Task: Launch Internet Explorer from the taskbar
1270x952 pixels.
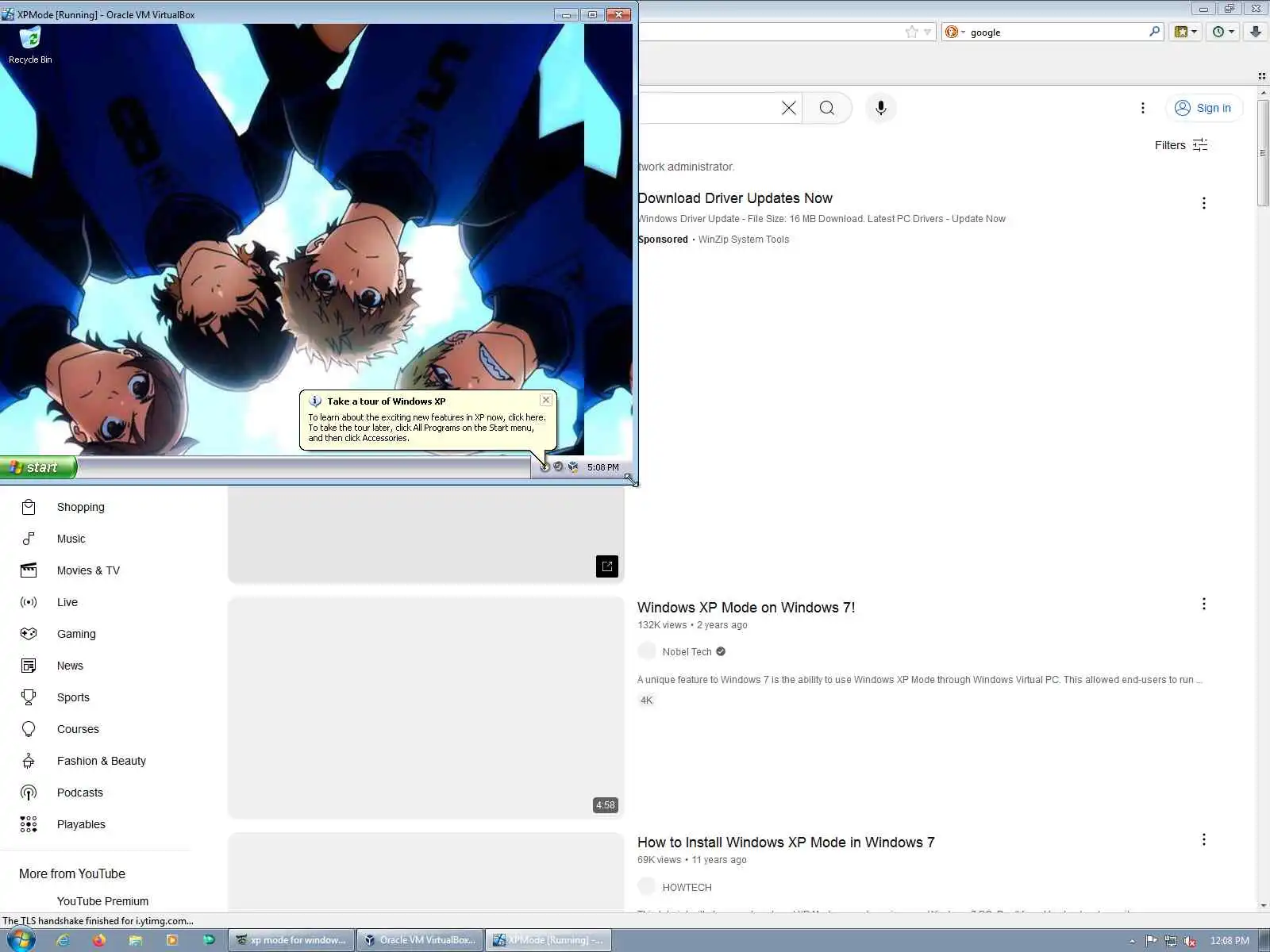Action: coord(62,940)
